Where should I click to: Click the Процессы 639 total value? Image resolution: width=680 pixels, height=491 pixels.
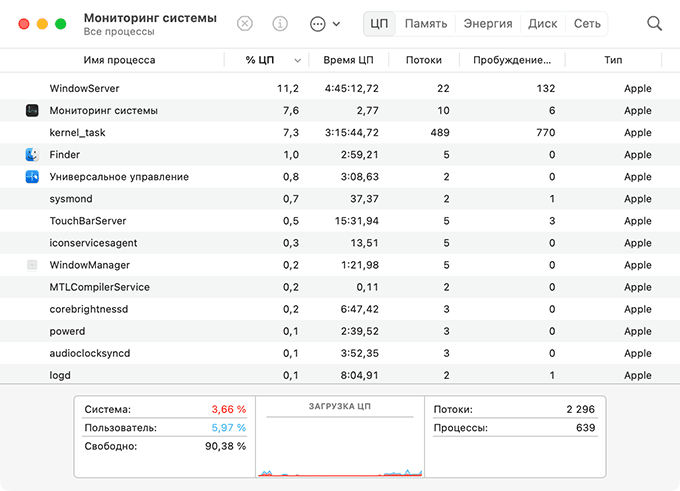click(x=585, y=427)
